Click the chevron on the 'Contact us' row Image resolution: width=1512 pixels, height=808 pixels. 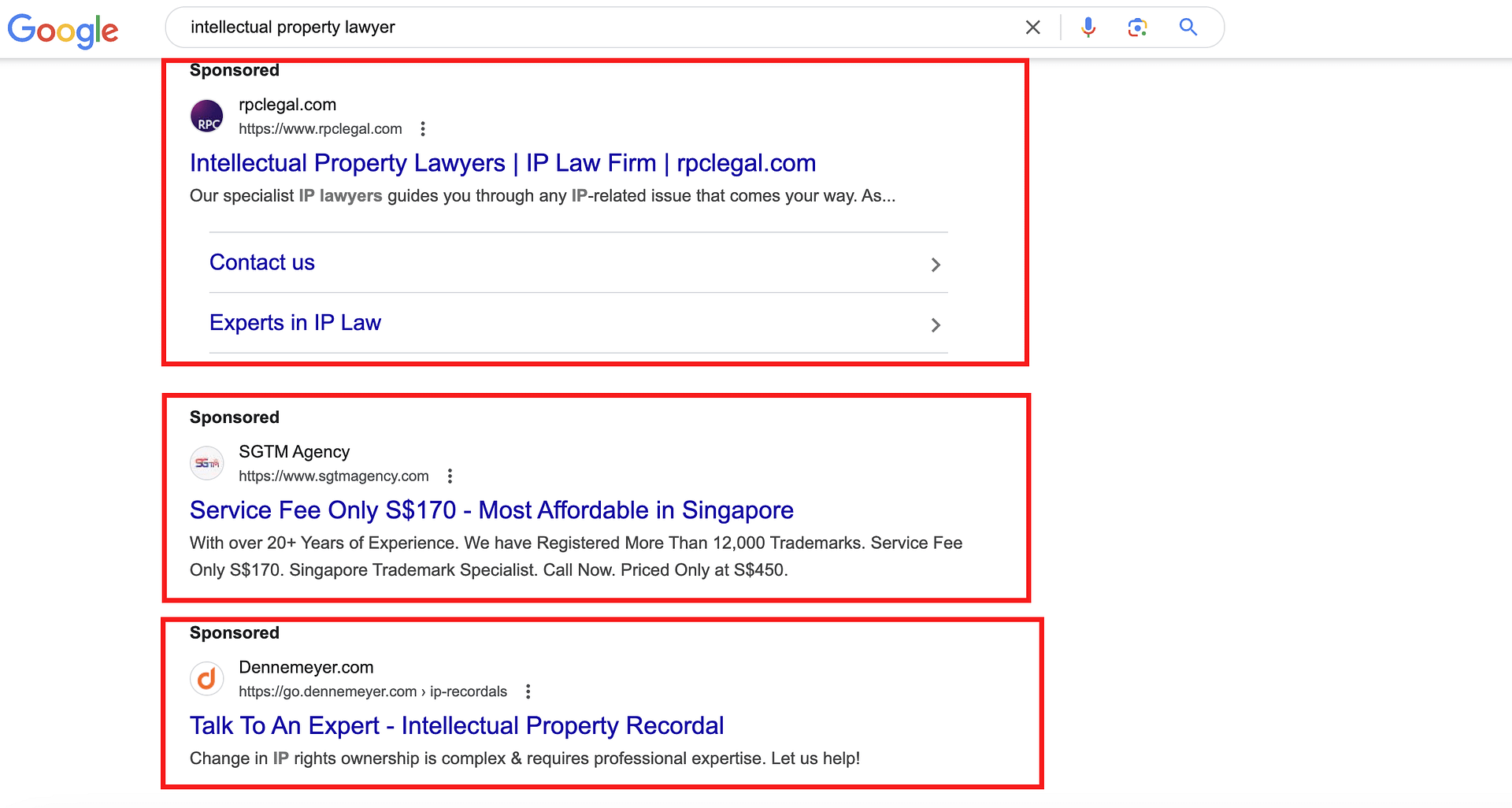click(936, 265)
